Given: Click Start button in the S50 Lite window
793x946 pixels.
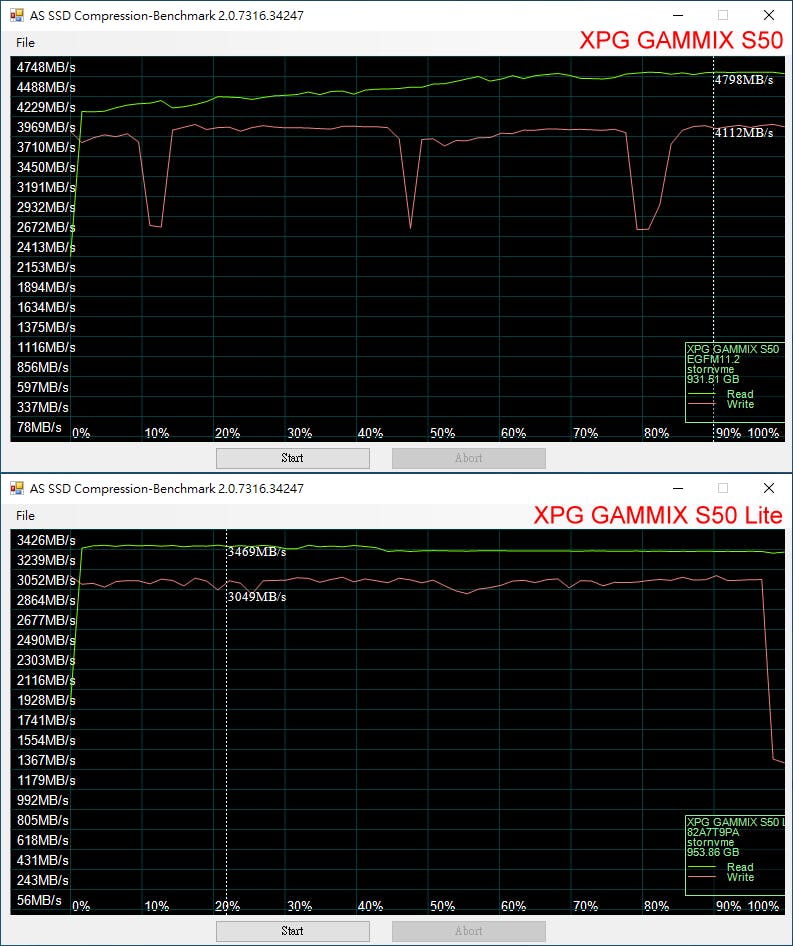Looking at the screenshot, I should coord(293,931).
